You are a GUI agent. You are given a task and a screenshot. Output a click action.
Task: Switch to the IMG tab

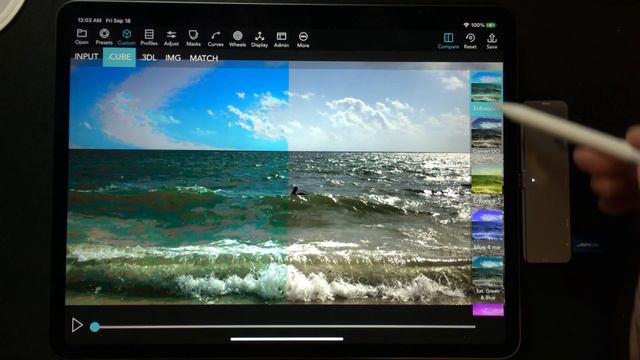click(173, 58)
